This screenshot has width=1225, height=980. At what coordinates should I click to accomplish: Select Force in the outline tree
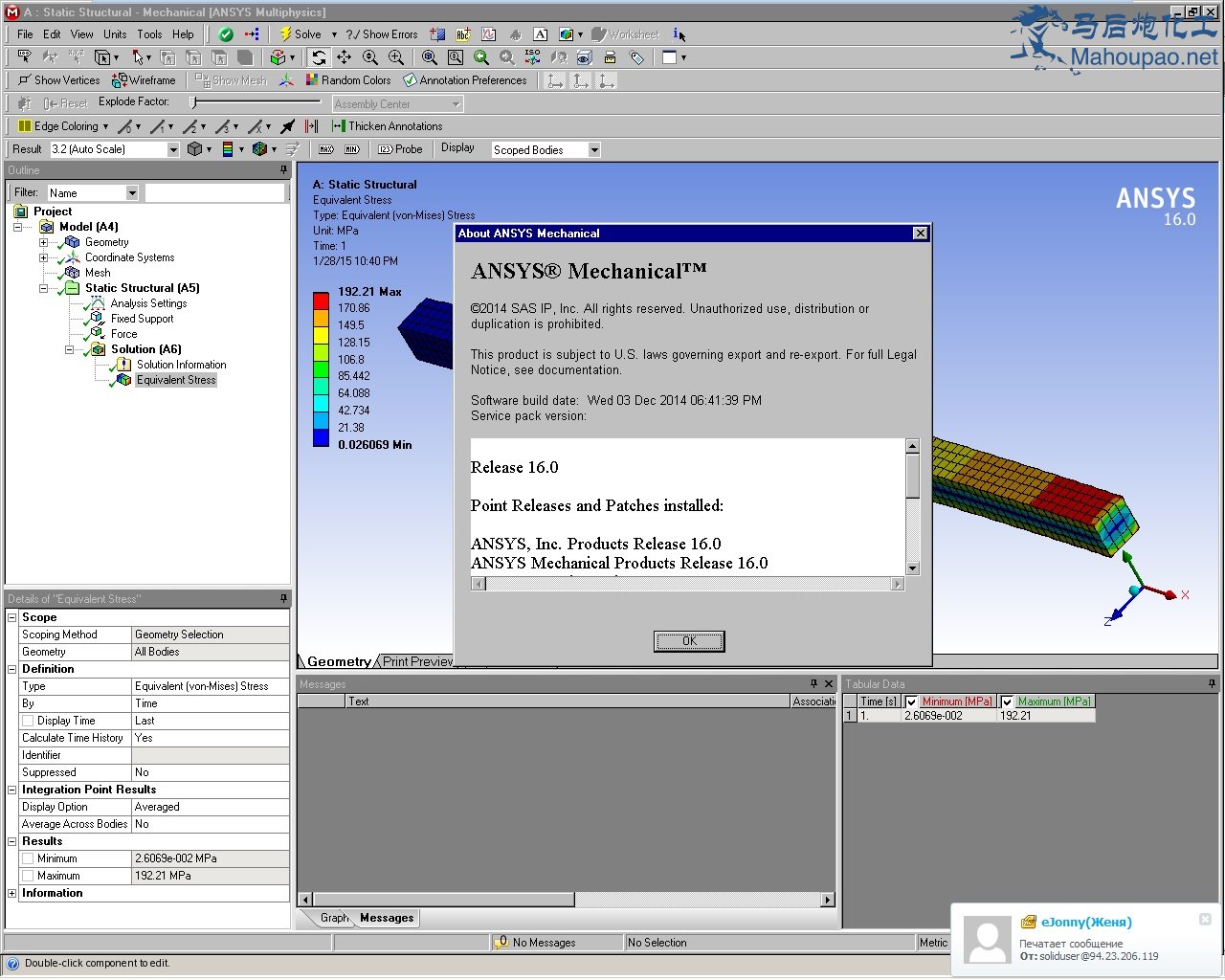[123, 334]
